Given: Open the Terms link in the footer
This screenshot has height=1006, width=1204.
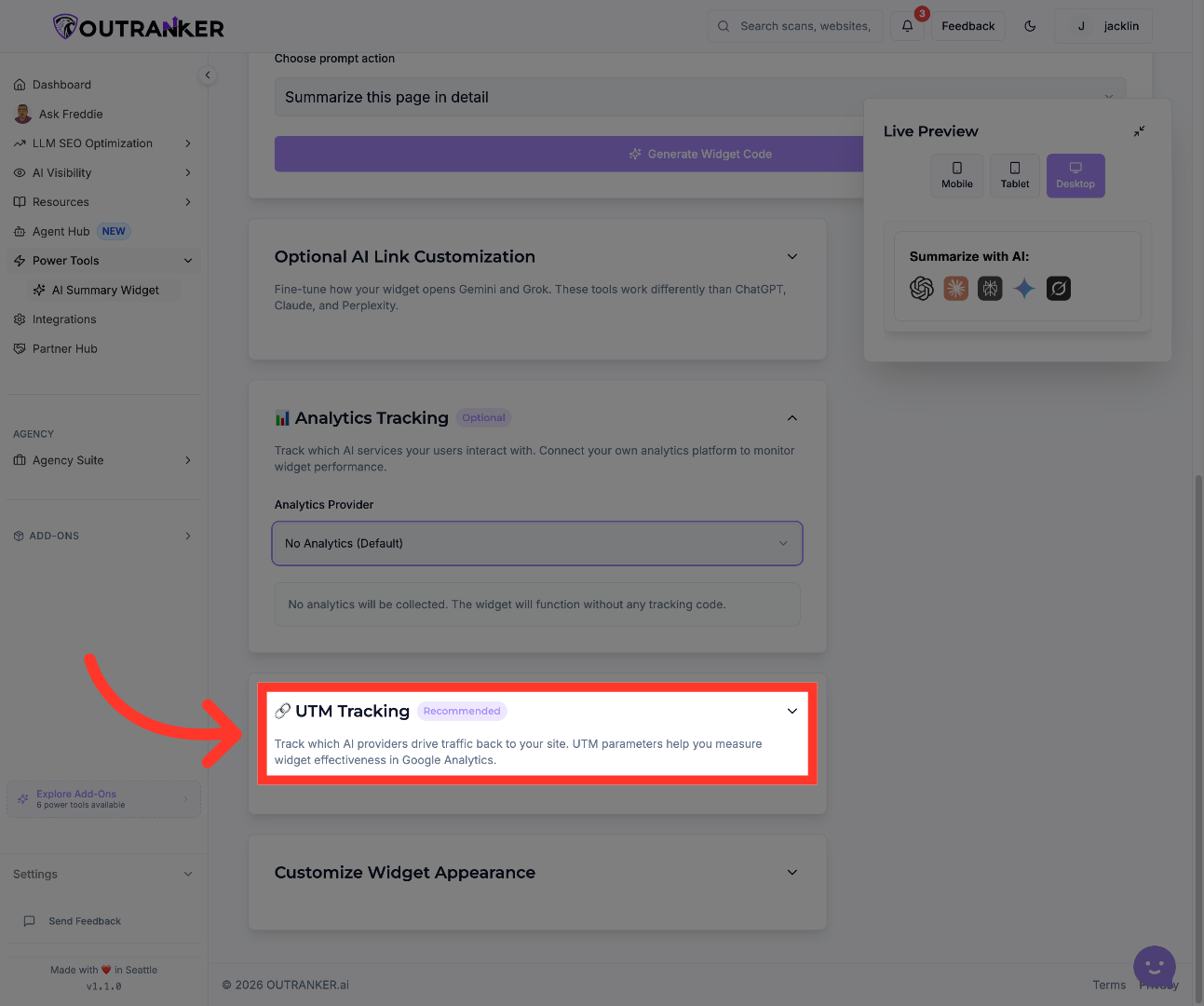Looking at the screenshot, I should tap(1109, 985).
